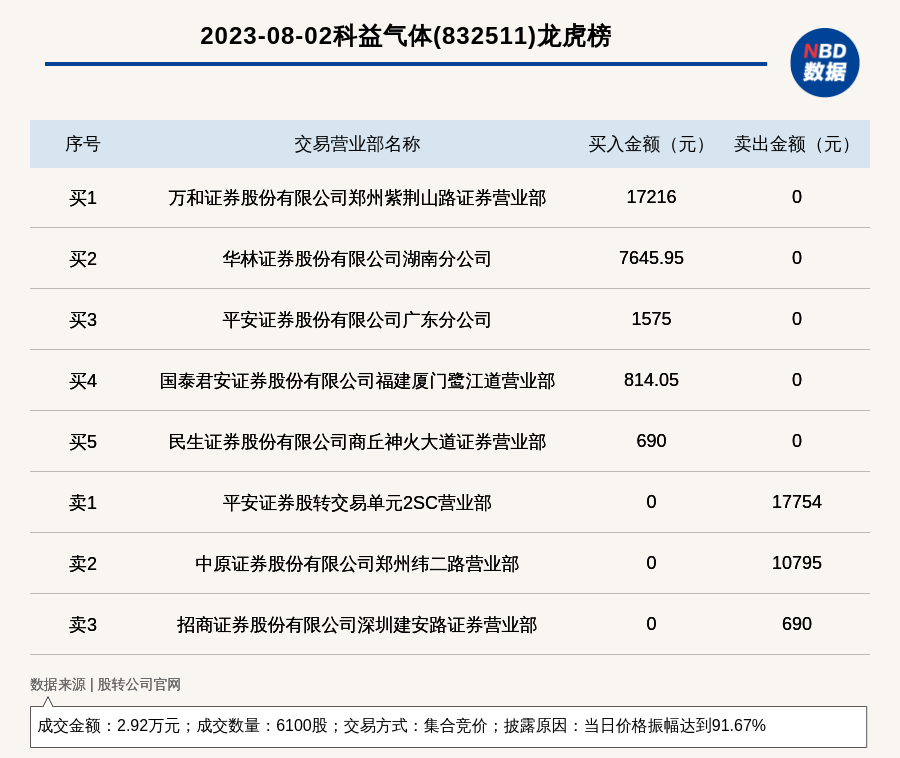Click the 卖2 row buy amount 0
The image size is (900, 758).
pyautogui.click(x=651, y=562)
